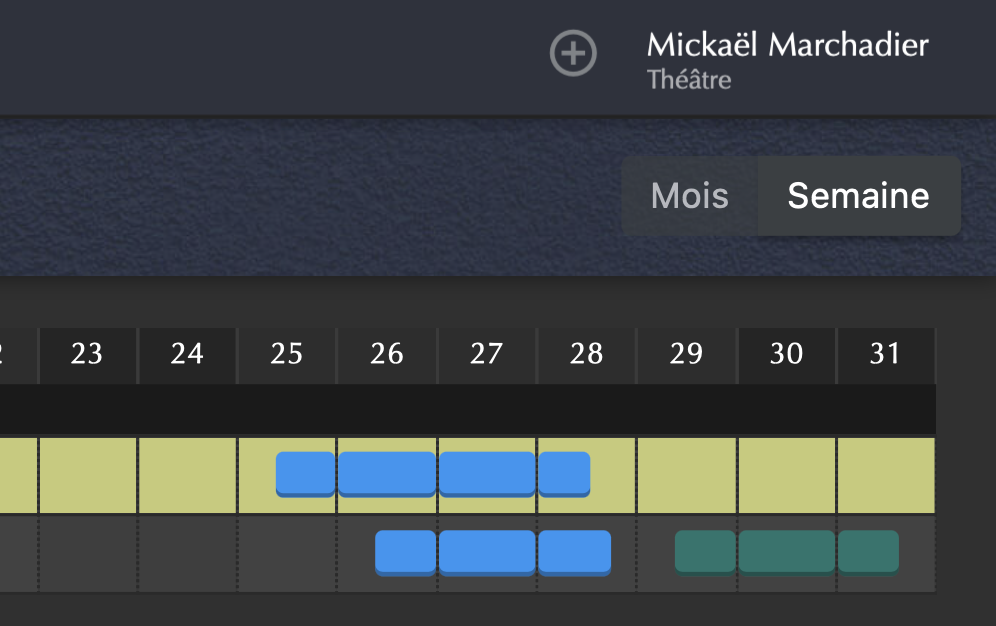
Task: Select day 25 column header
Action: click(x=287, y=354)
